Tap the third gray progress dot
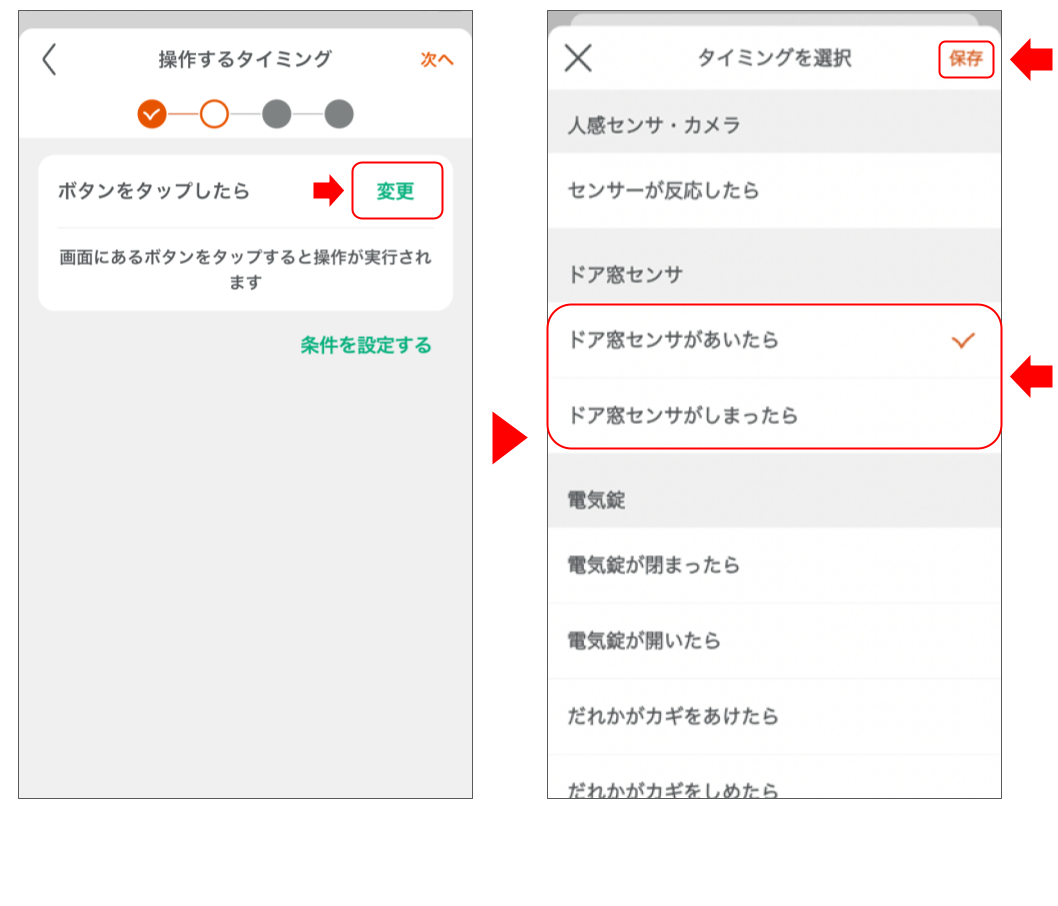Screen dimensions: 1058x906 275,113
